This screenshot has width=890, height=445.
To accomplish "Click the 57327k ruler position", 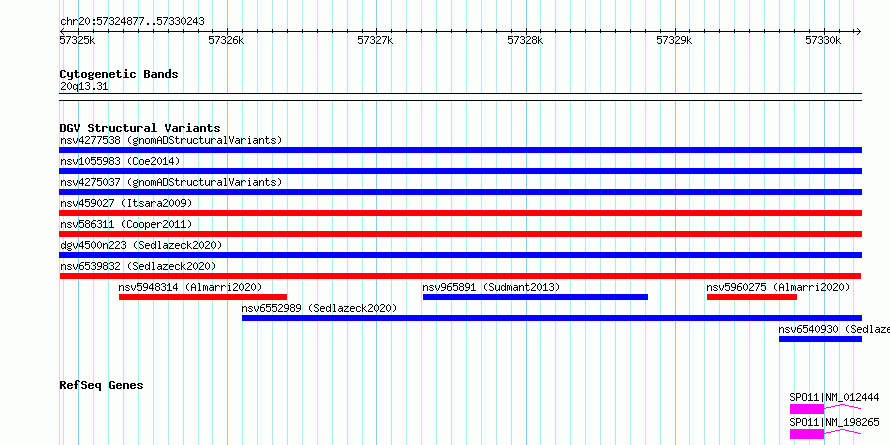I will [x=376, y=40].
